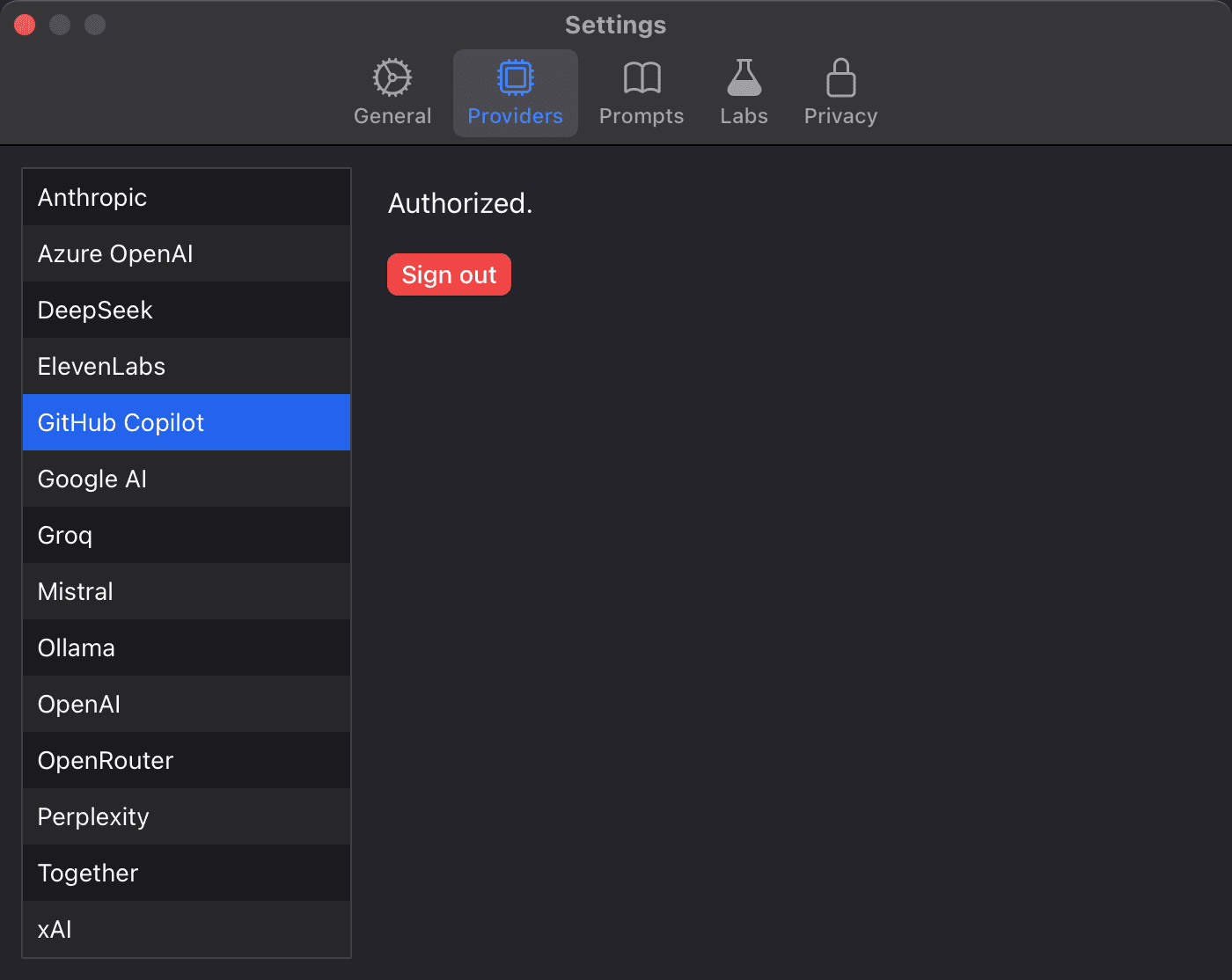Choose Google AI provider
Screen dimensions: 1232x980
(x=187, y=479)
